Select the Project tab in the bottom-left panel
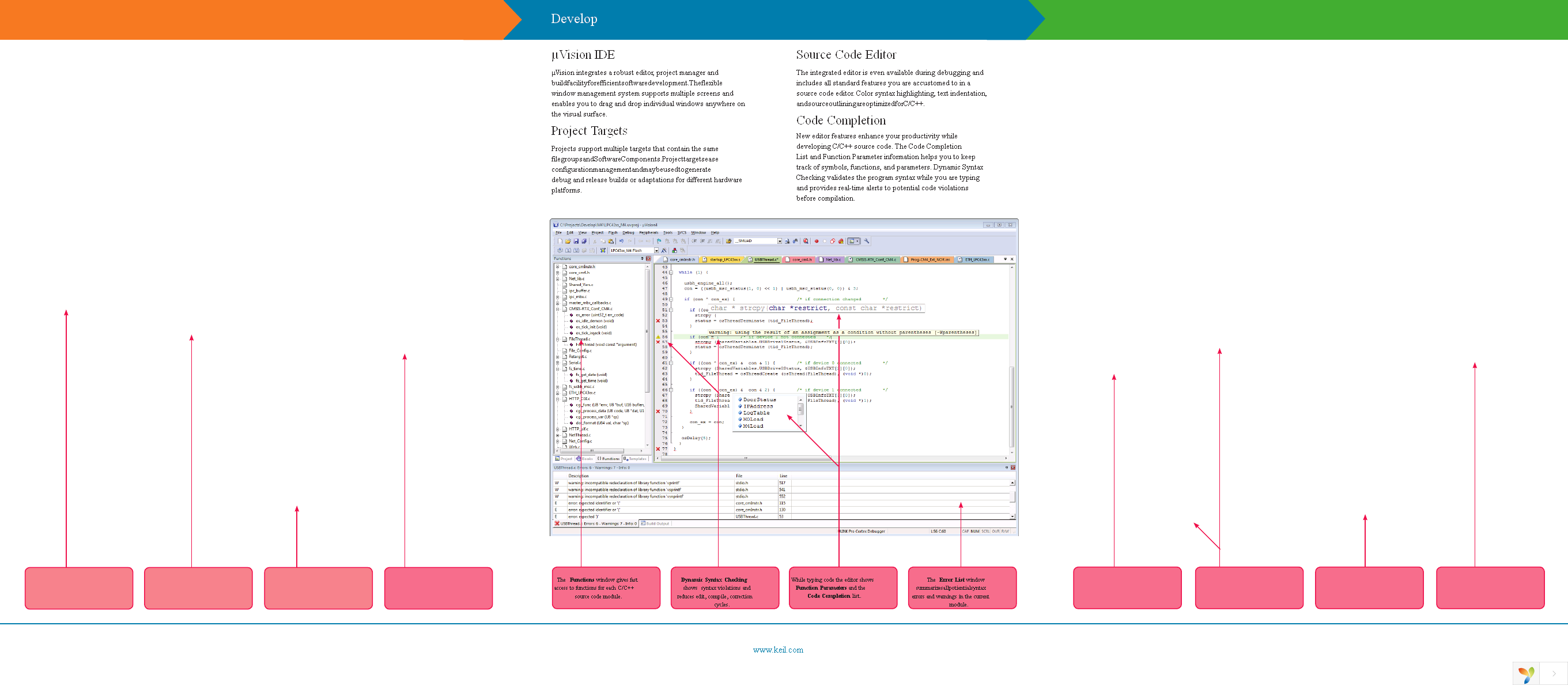Image resolution: width=1568 pixels, height=686 pixels. (564, 459)
